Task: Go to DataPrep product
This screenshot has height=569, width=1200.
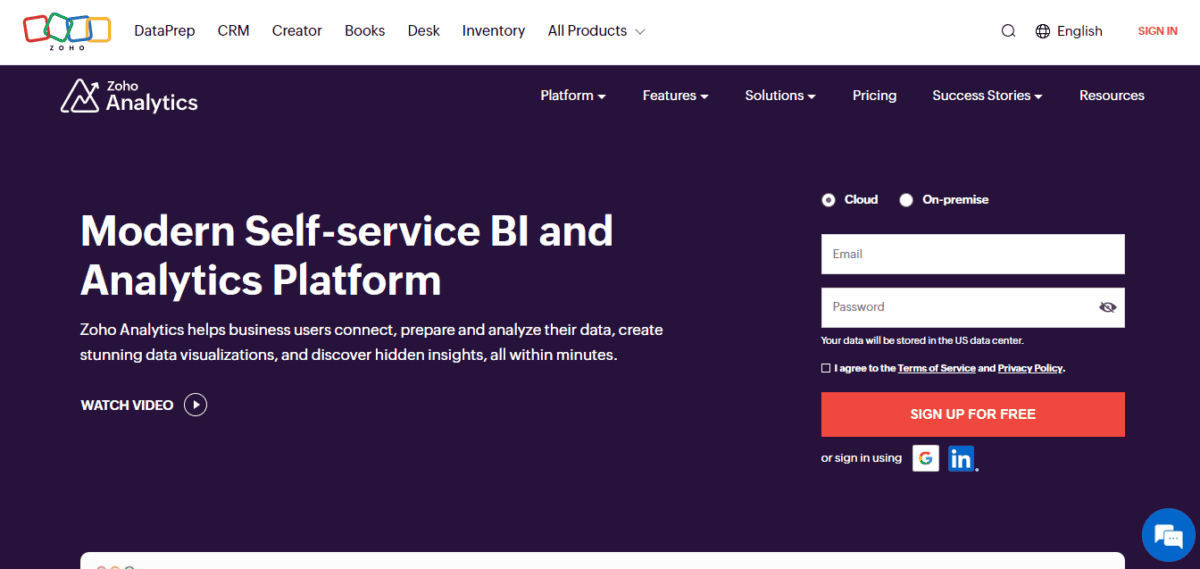Action: (x=165, y=31)
